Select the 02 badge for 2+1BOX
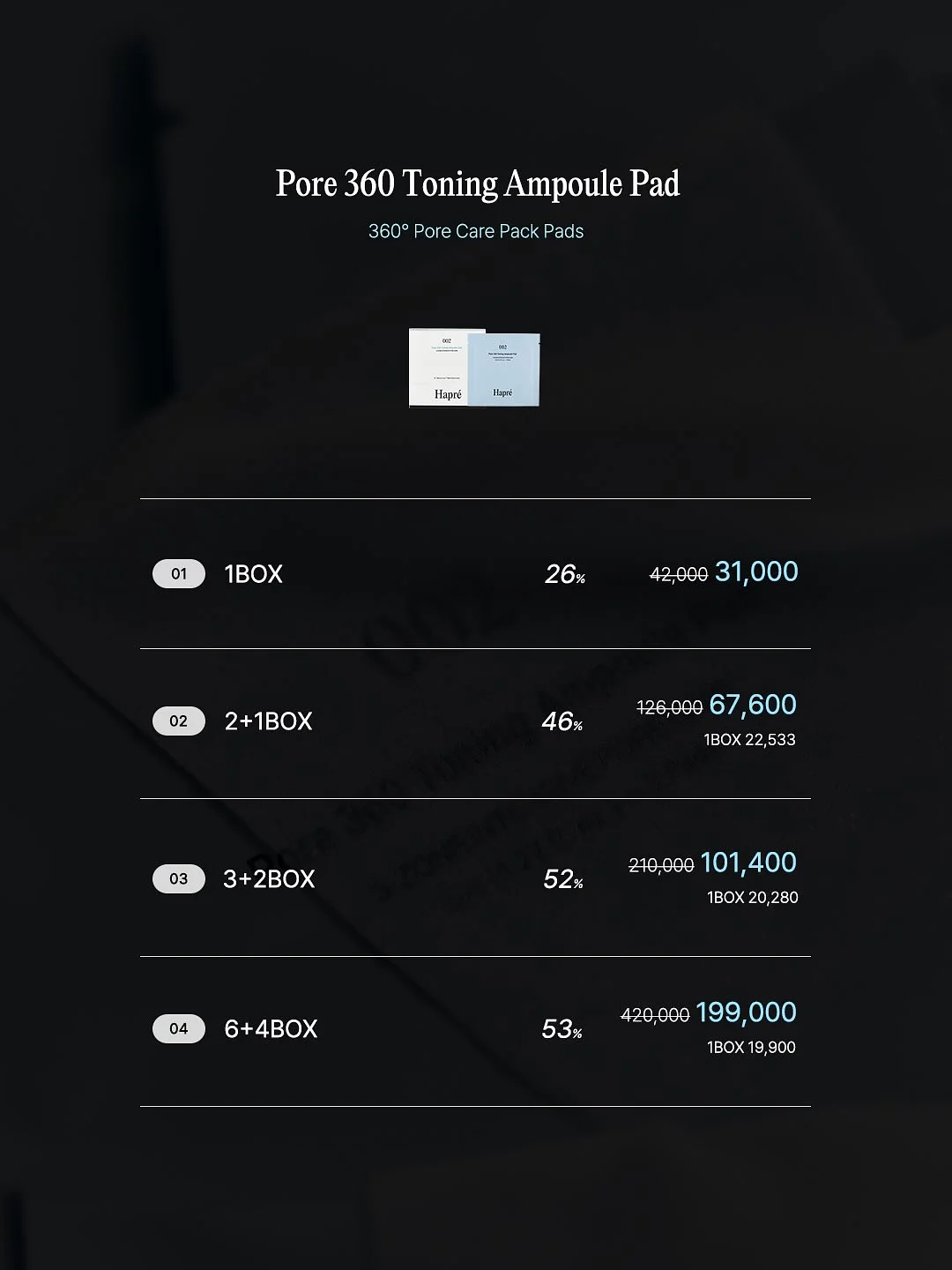 coord(179,721)
